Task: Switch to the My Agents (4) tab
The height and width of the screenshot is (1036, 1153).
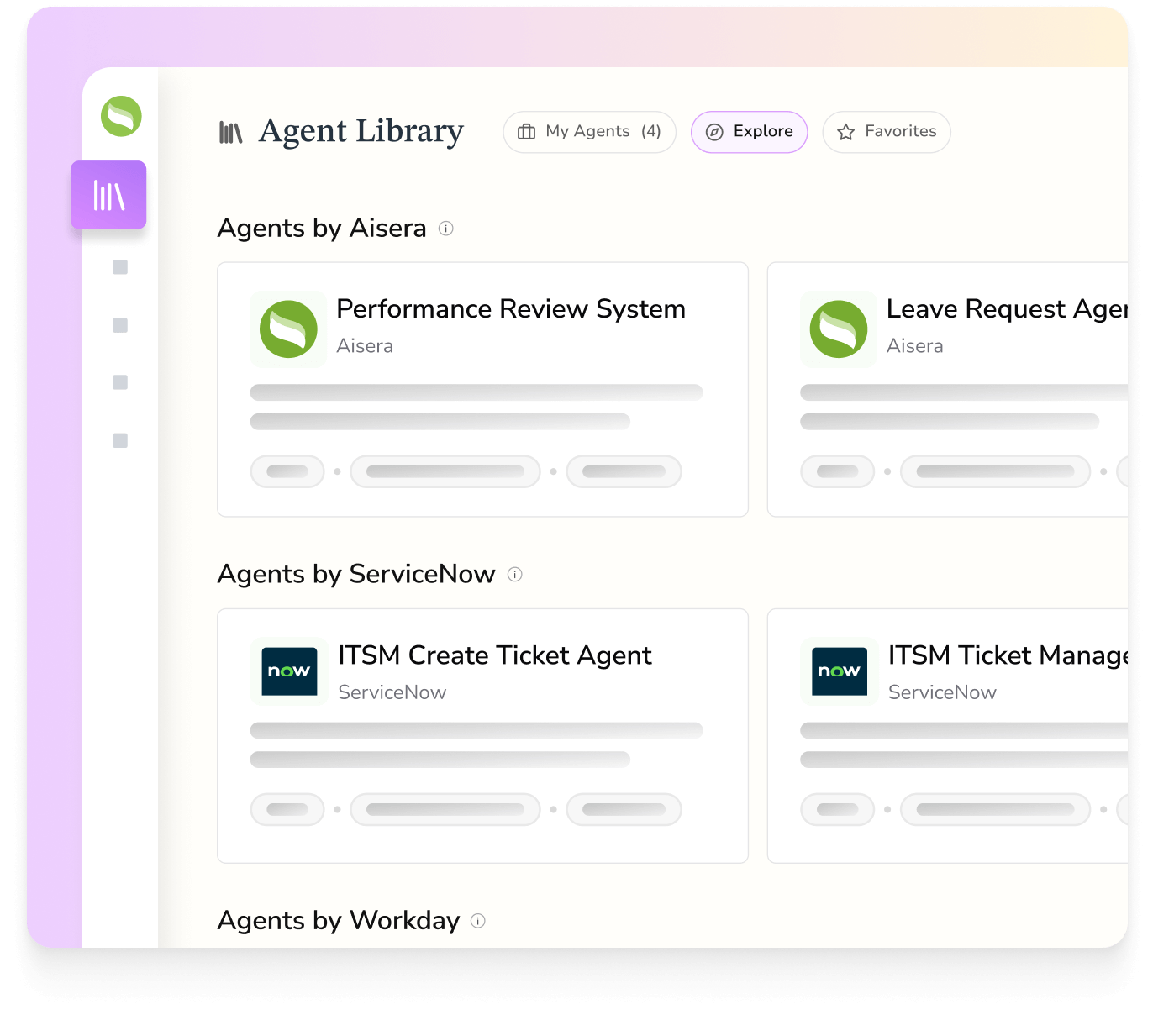Action: pos(589,132)
